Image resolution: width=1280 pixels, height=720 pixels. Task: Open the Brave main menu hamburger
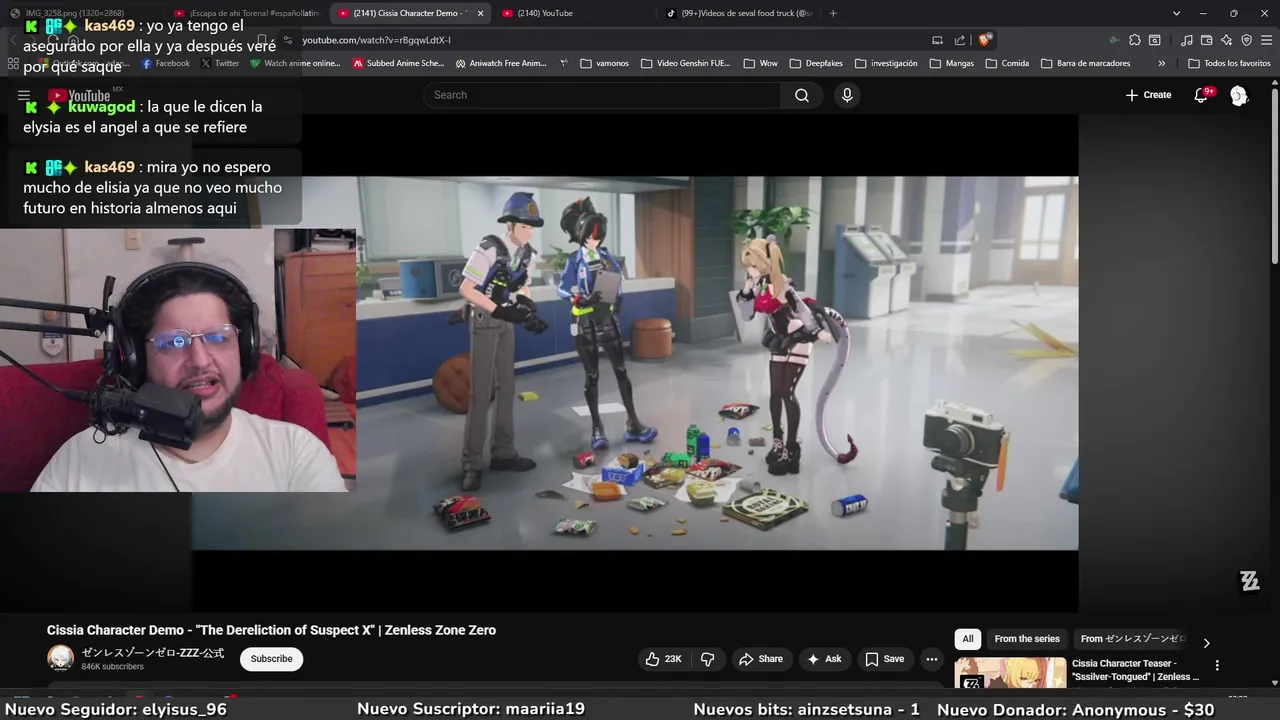click(1265, 40)
